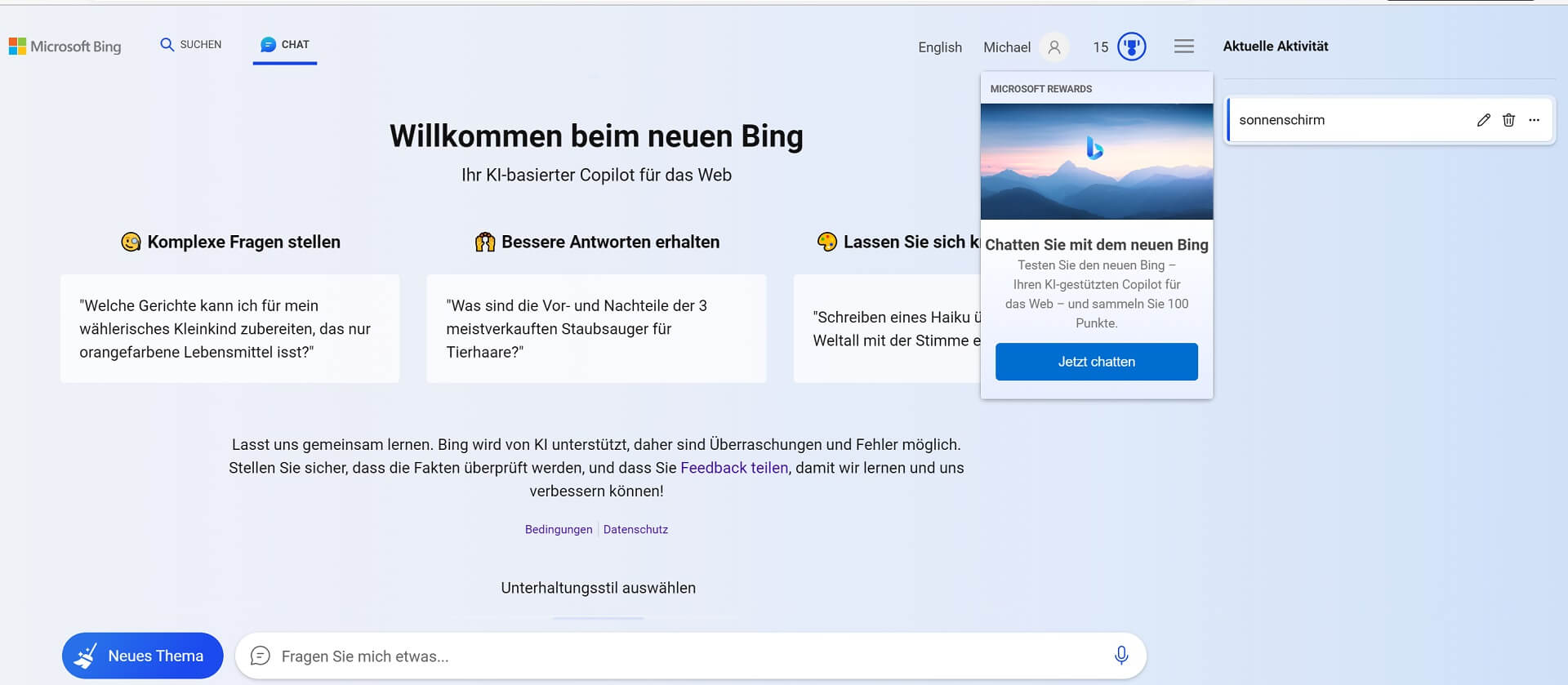Start a new topic with Neues Thema
This screenshot has width=1568, height=685.
143,656
